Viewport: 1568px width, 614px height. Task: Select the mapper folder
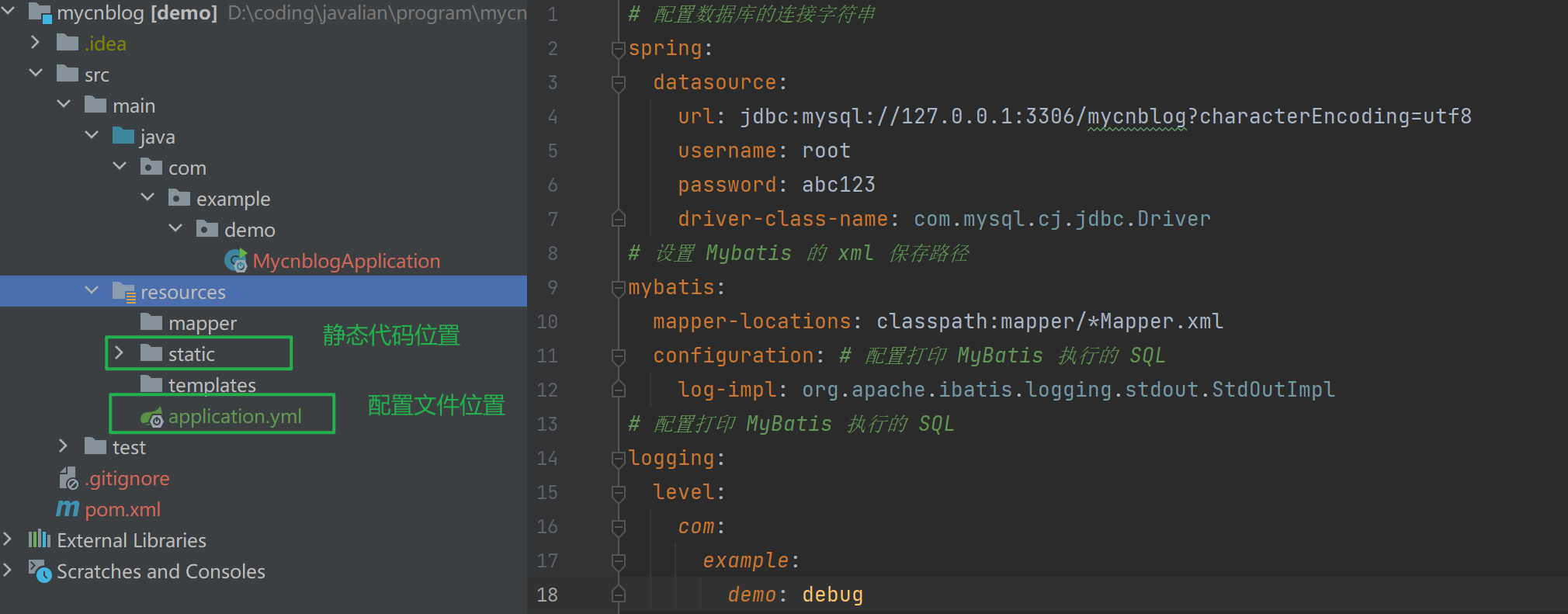pyautogui.click(x=203, y=323)
